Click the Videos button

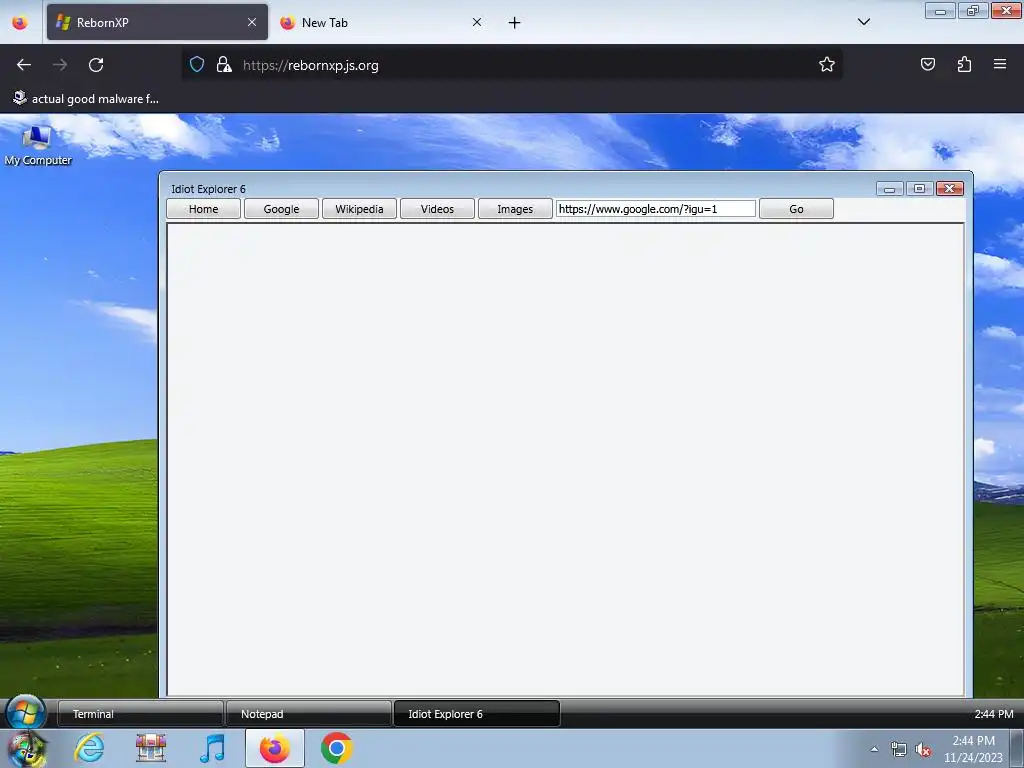click(x=437, y=209)
